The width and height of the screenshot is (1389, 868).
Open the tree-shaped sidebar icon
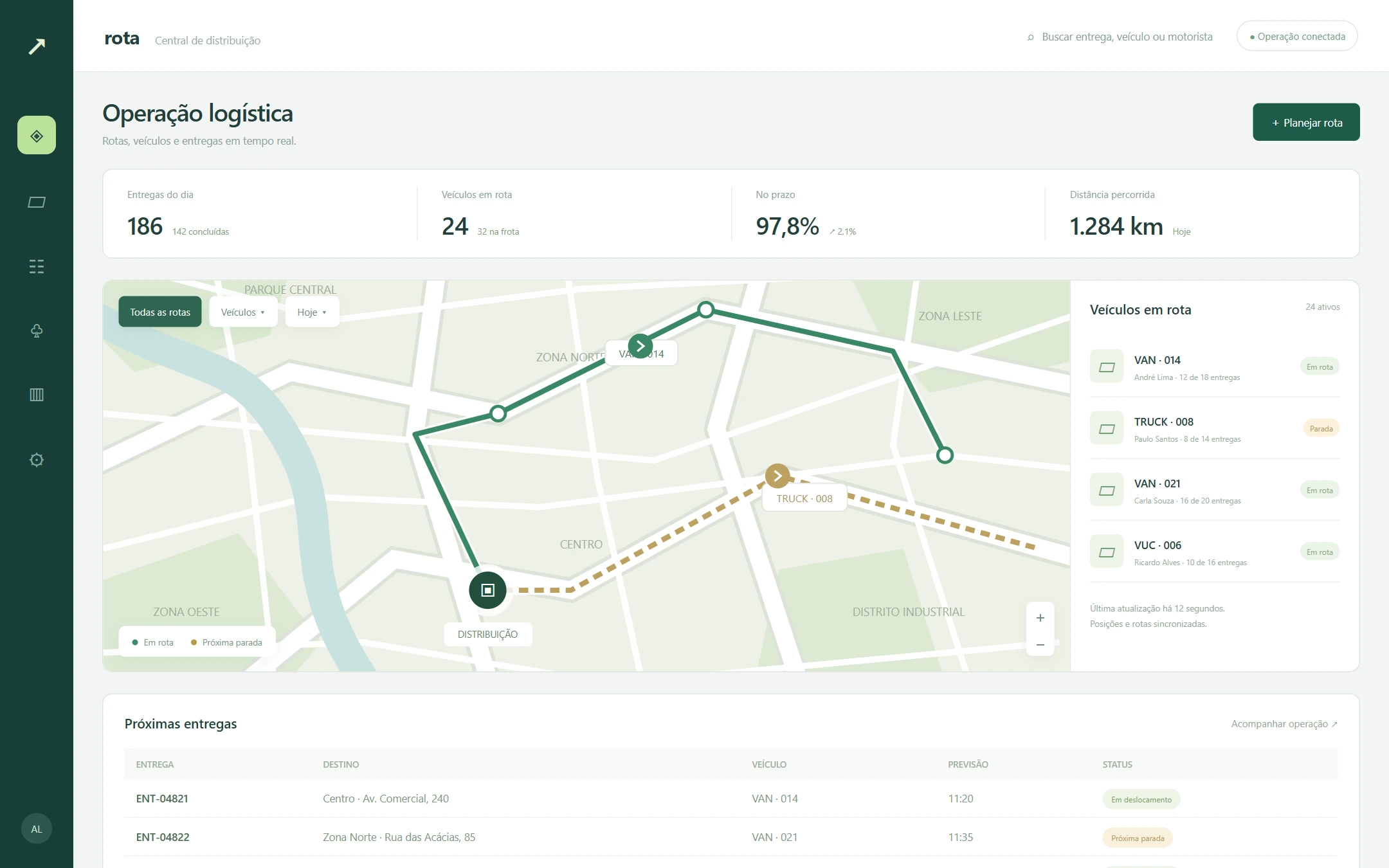tap(37, 330)
